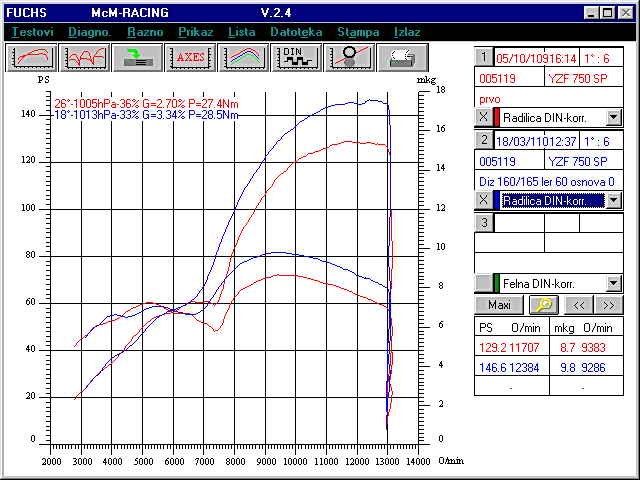
Task: Click the multi-colored curves comparison icon
Action: coord(243,56)
